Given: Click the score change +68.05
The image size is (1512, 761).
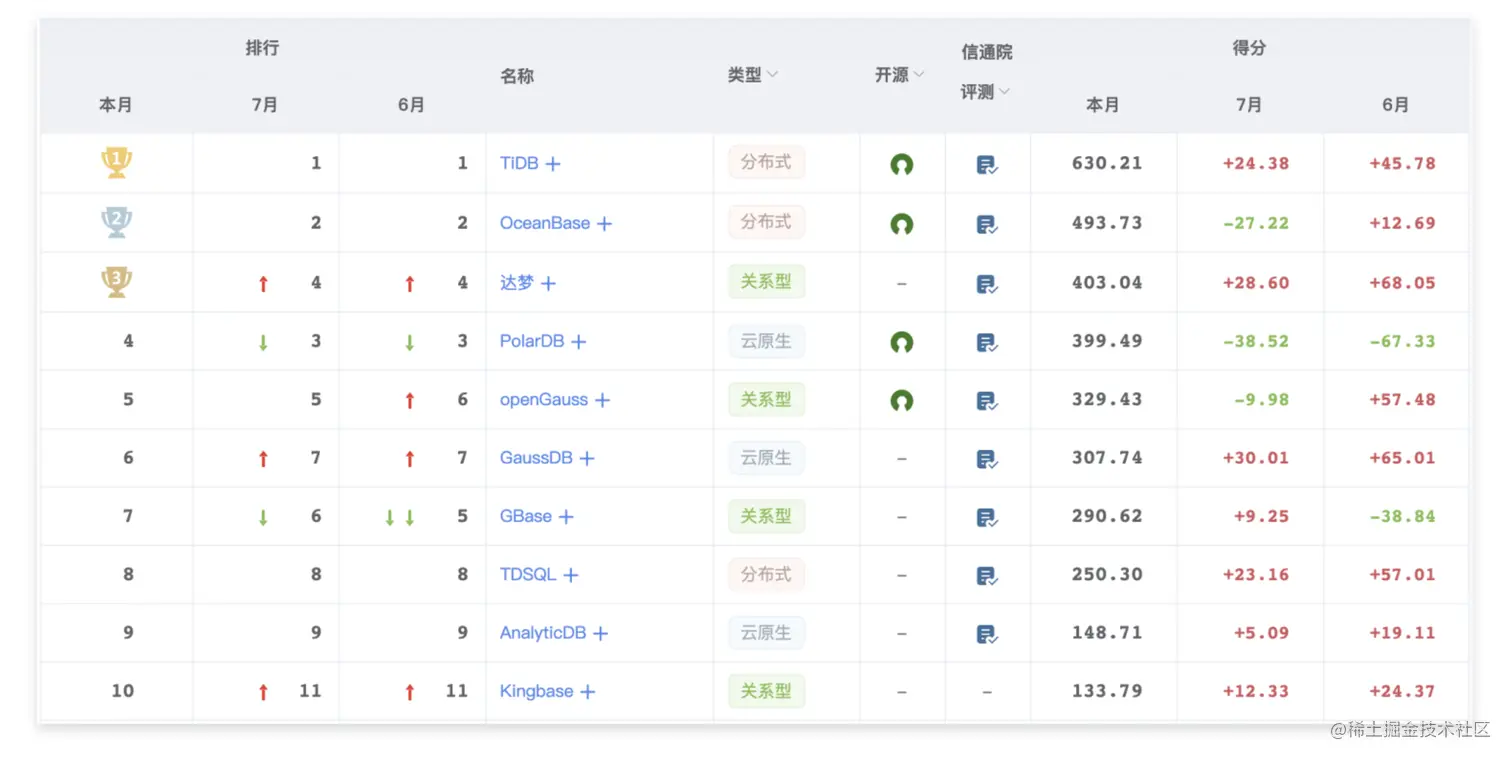Looking at the screenshot, I should [1402, 283].
